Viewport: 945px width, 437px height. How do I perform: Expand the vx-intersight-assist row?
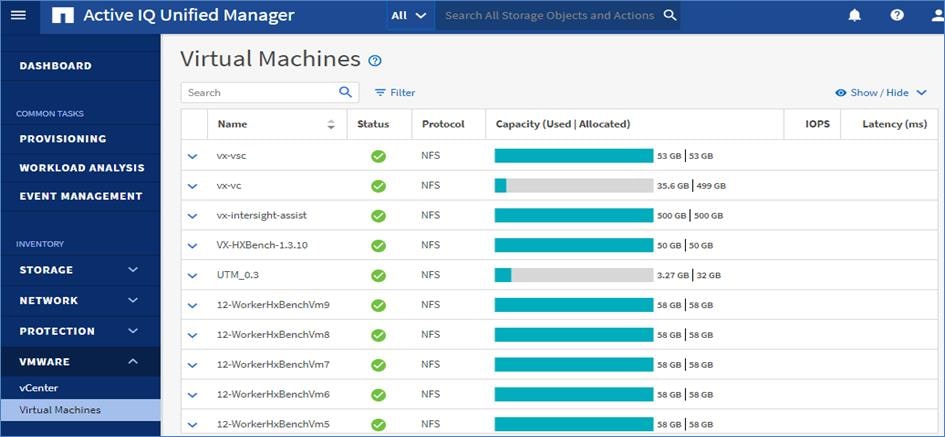(192, 216)
